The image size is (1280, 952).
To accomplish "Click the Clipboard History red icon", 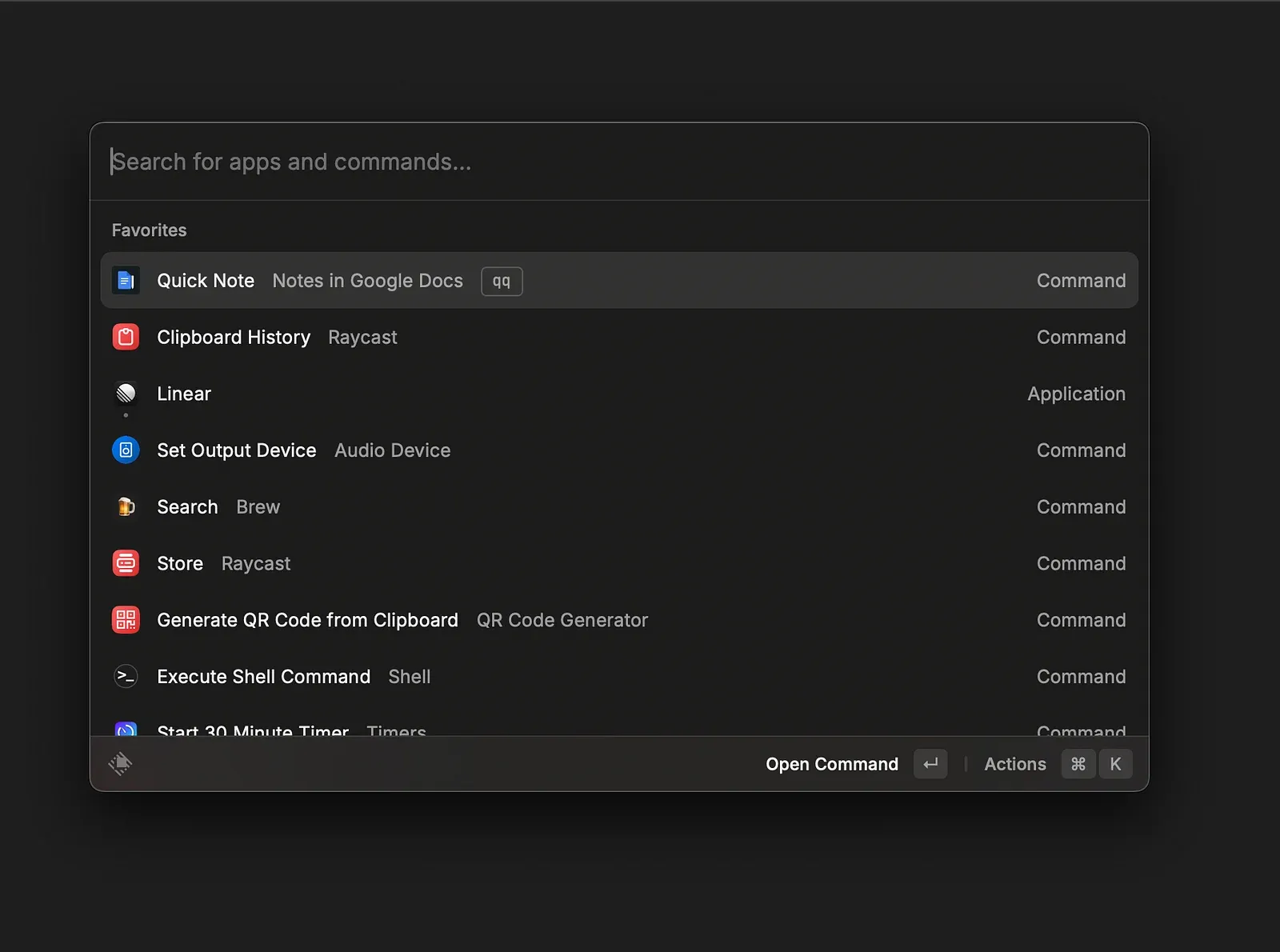I will coord(126,338).
